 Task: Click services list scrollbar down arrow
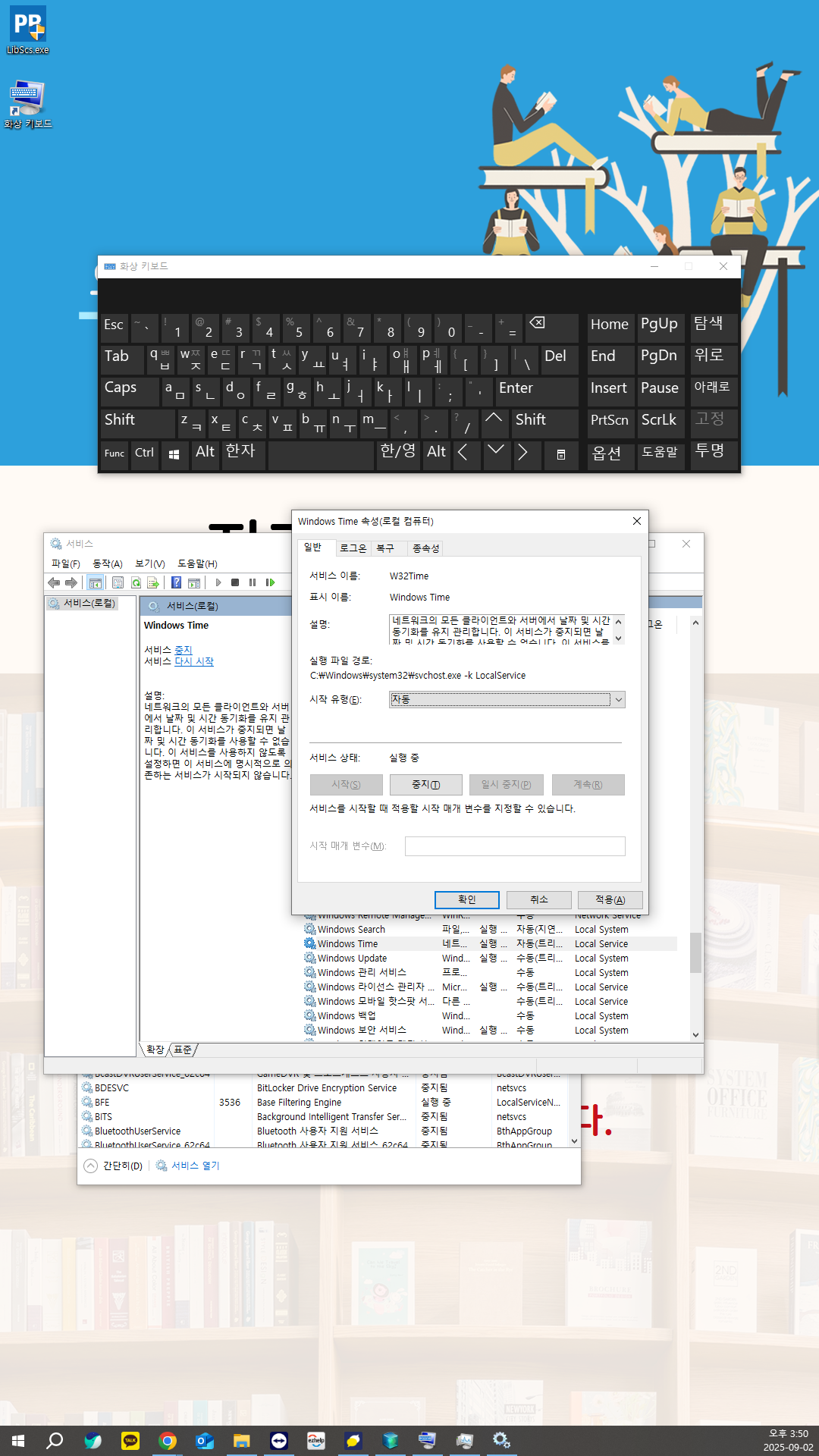coord(695,1034)
